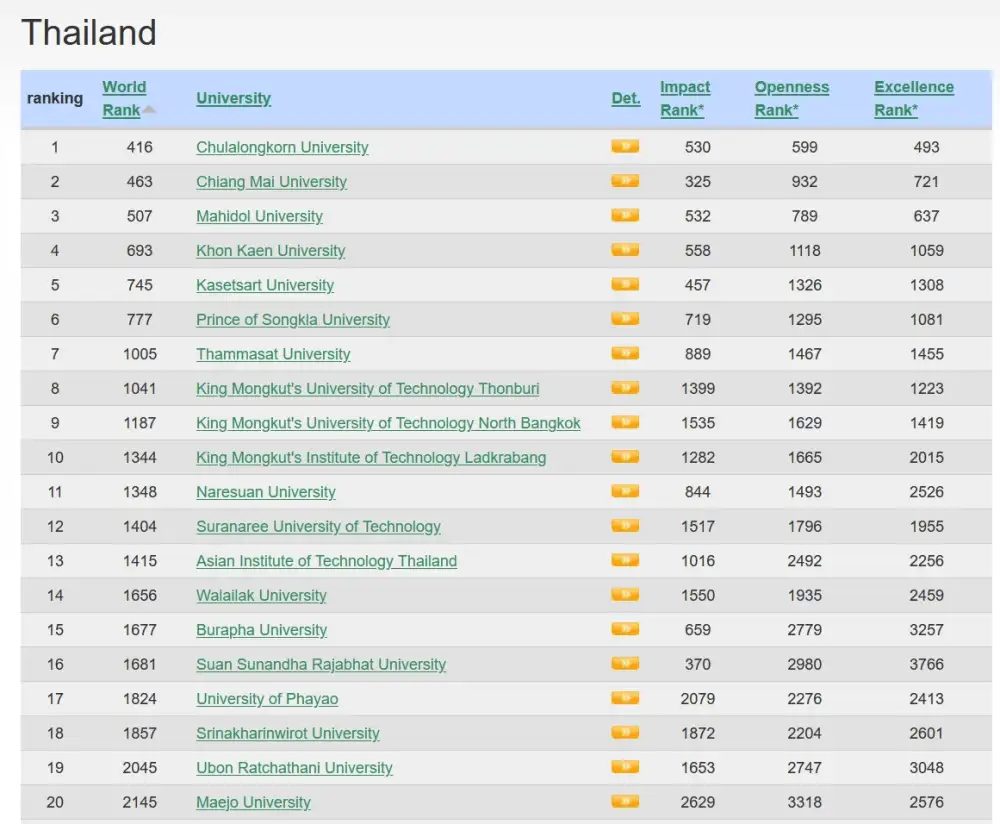Click details icon beside Thammasat University
1000x824 pixels.
[625, 354]
